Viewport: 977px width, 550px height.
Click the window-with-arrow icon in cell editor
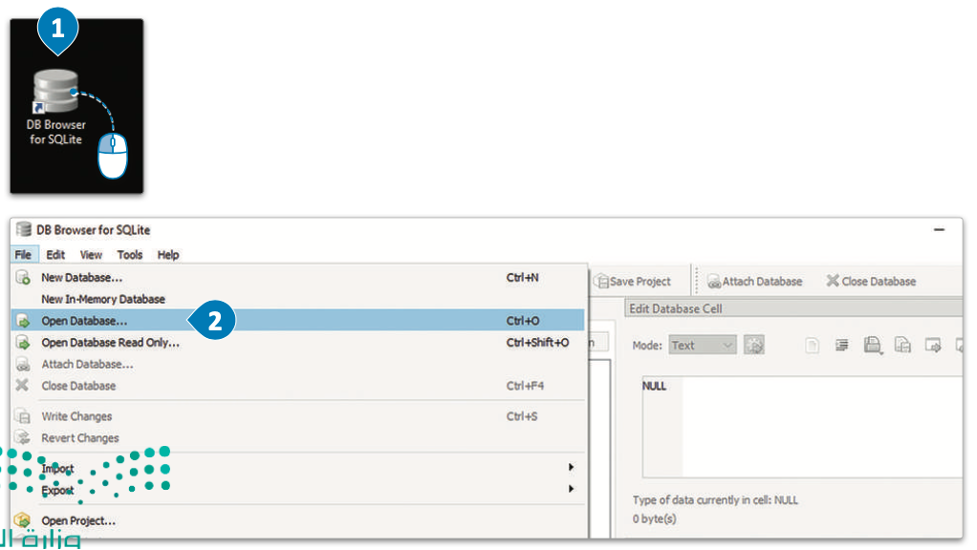pyautogui.click(x=933, y=345)
